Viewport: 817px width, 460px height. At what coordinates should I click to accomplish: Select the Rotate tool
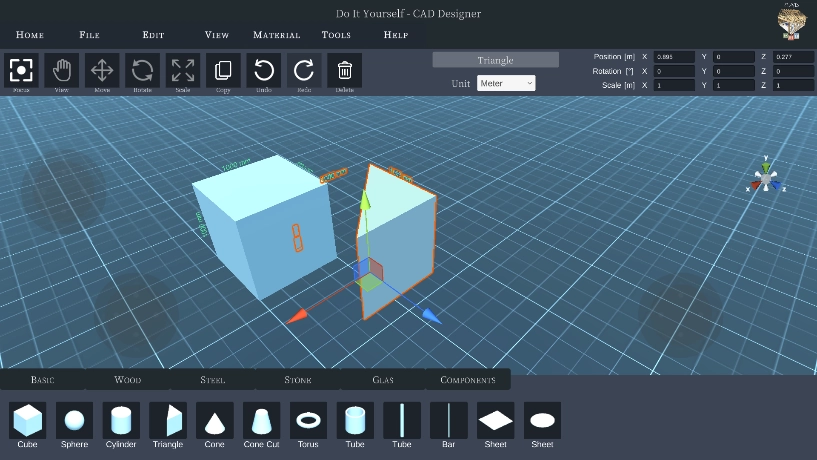click(142, 70)
